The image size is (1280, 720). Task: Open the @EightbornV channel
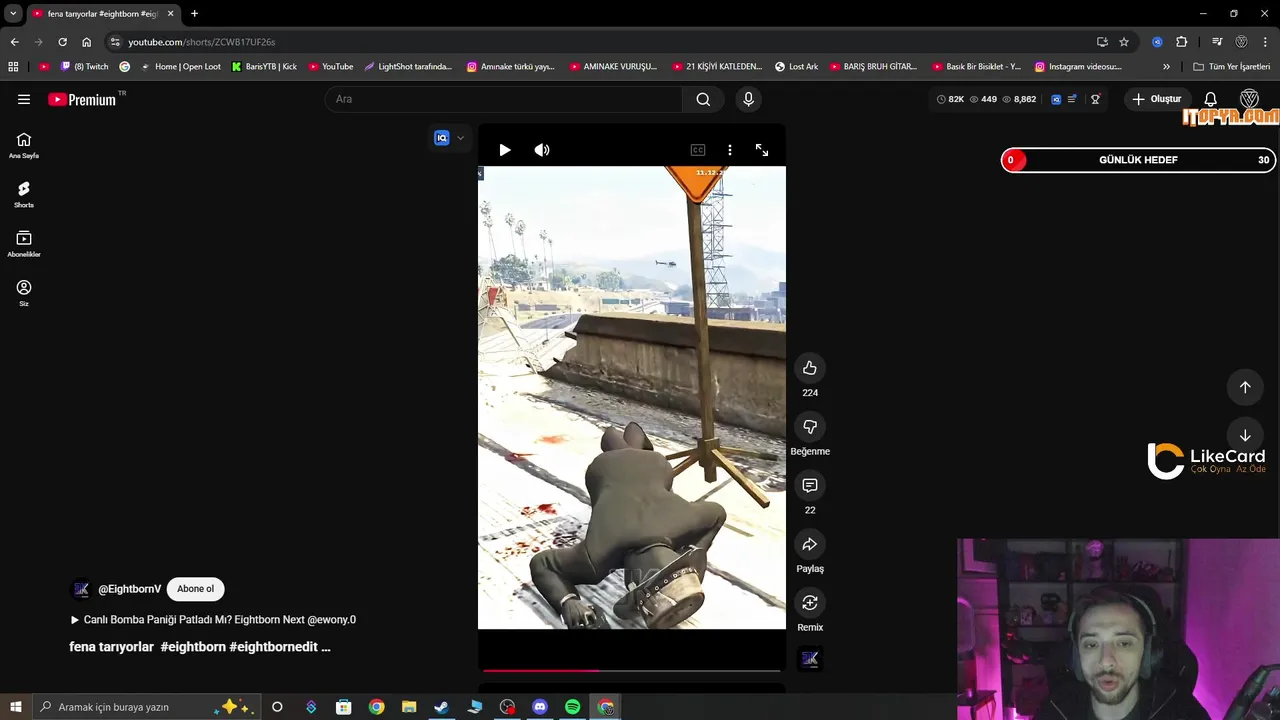(x=129, y=589)
